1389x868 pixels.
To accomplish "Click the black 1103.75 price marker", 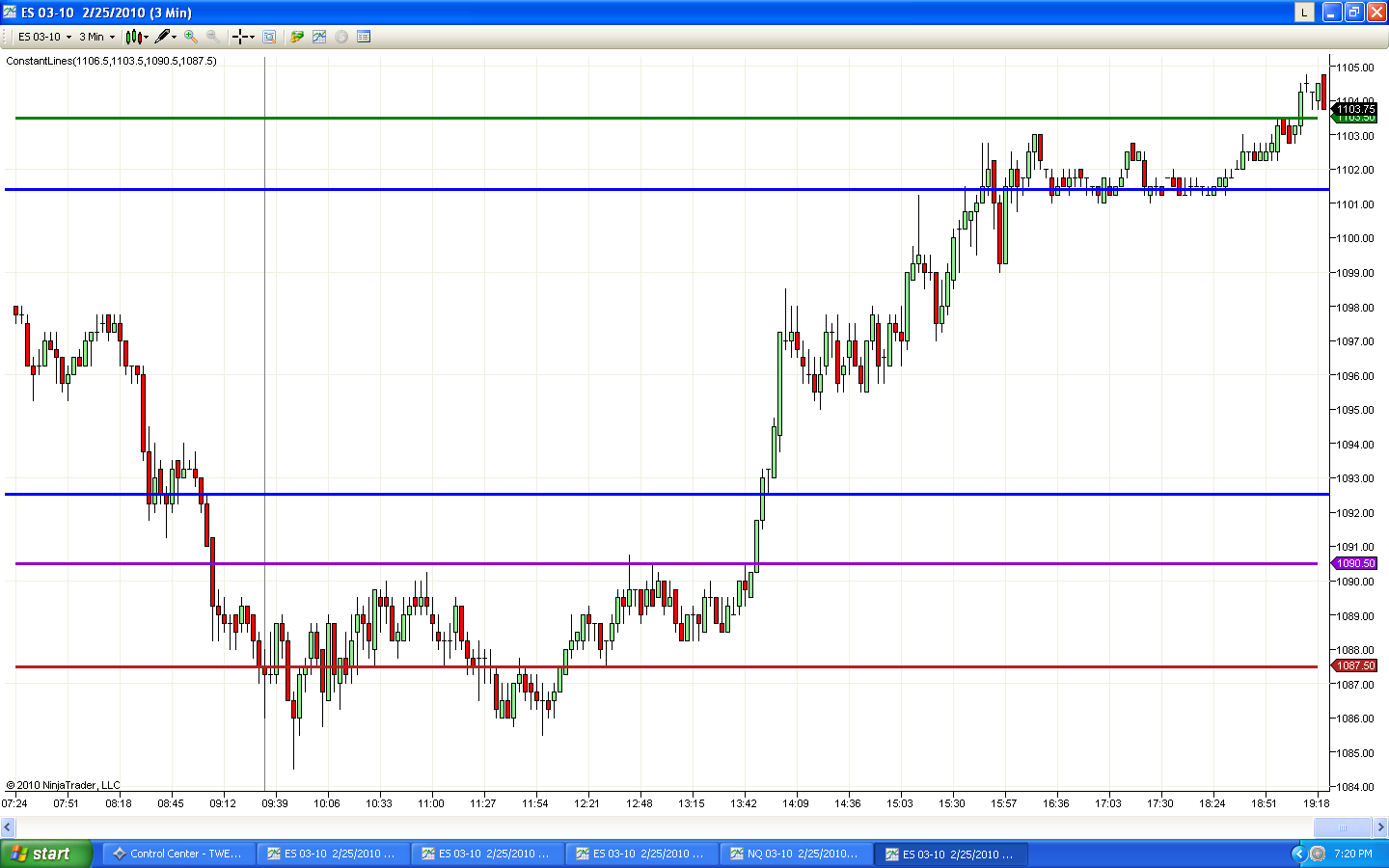I will [1355, 109].
